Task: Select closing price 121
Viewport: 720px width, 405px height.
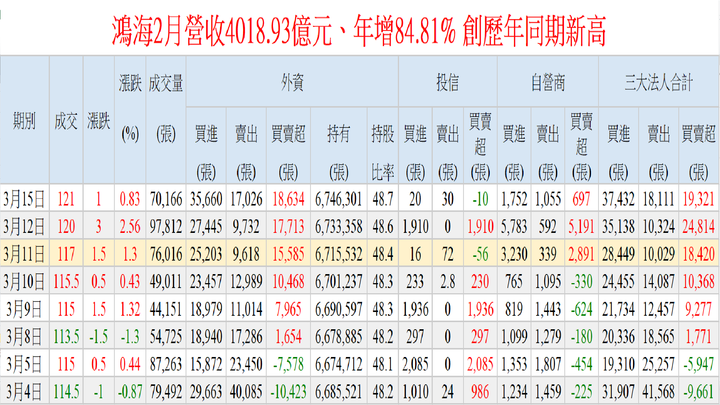Action: point(66,199)
